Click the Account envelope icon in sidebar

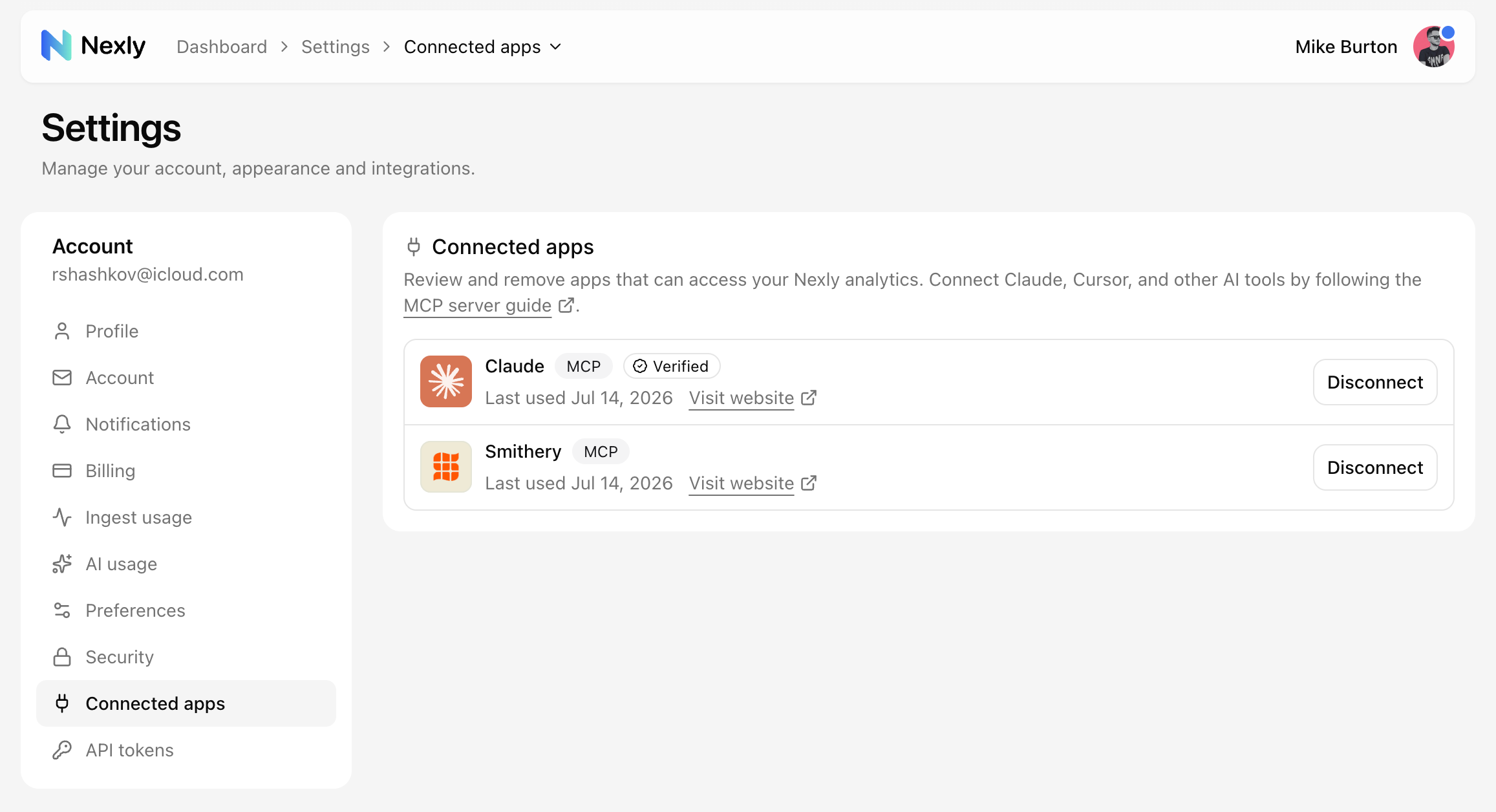(62, 378)
